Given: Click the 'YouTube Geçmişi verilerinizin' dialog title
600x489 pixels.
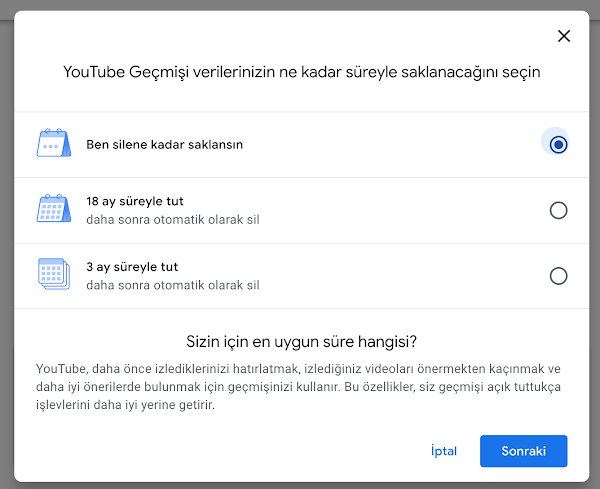Looking at the screenshot, I should point(302,72).
